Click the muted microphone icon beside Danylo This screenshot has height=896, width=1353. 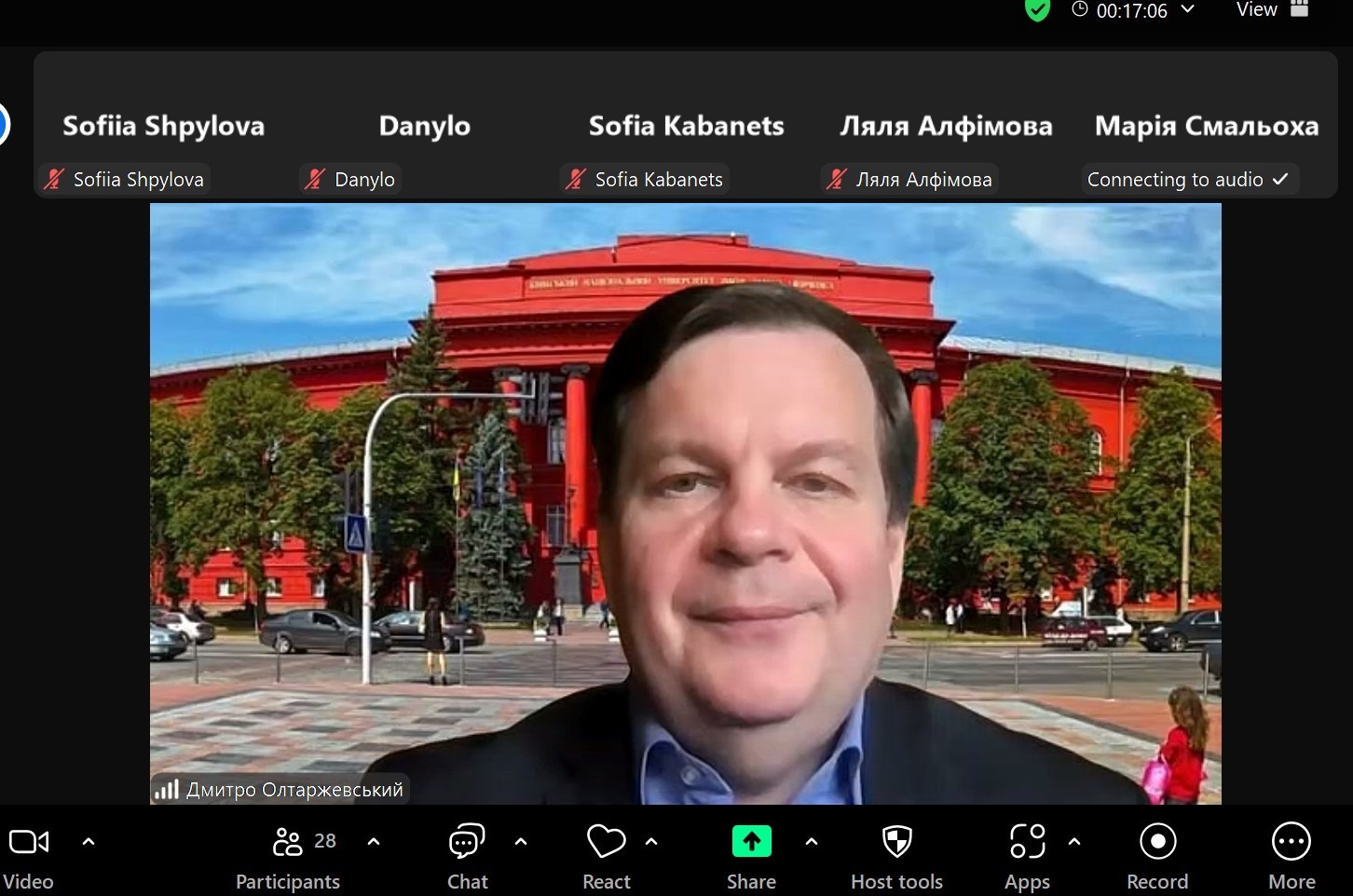[x=316, y=179]
